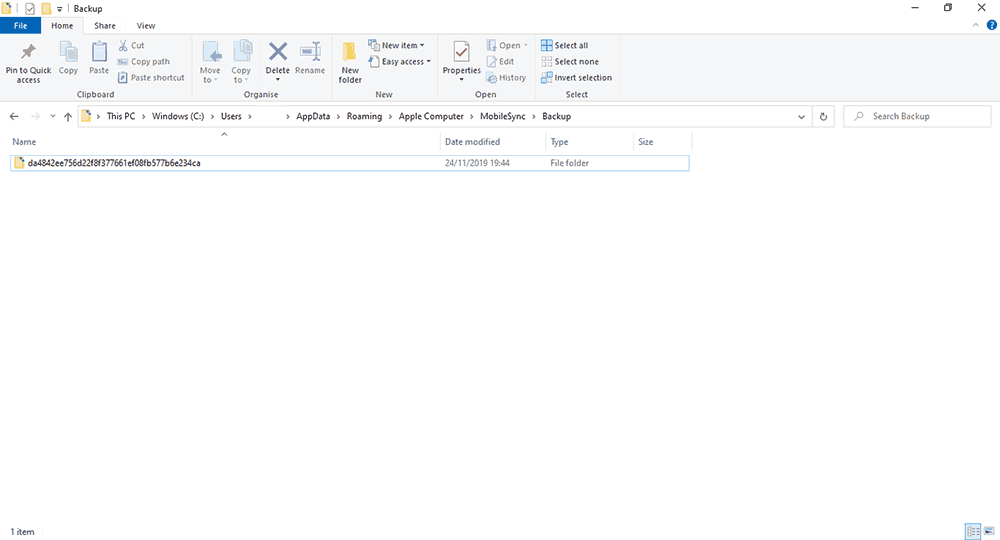Open file History
This screenshot has height=540, width=1000.
pos(506,77)
